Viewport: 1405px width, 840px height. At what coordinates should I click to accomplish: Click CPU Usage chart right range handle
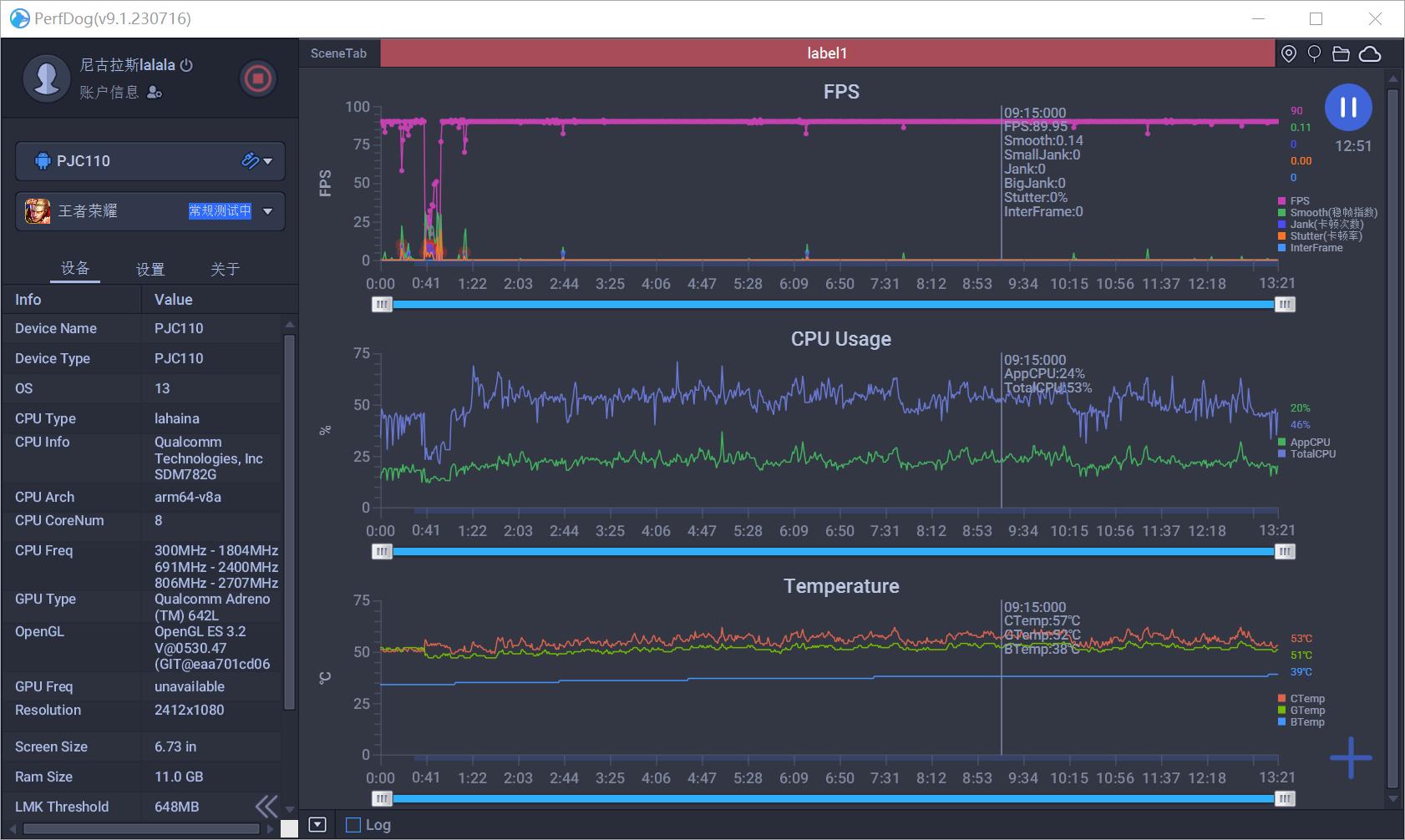point(1285,552)
